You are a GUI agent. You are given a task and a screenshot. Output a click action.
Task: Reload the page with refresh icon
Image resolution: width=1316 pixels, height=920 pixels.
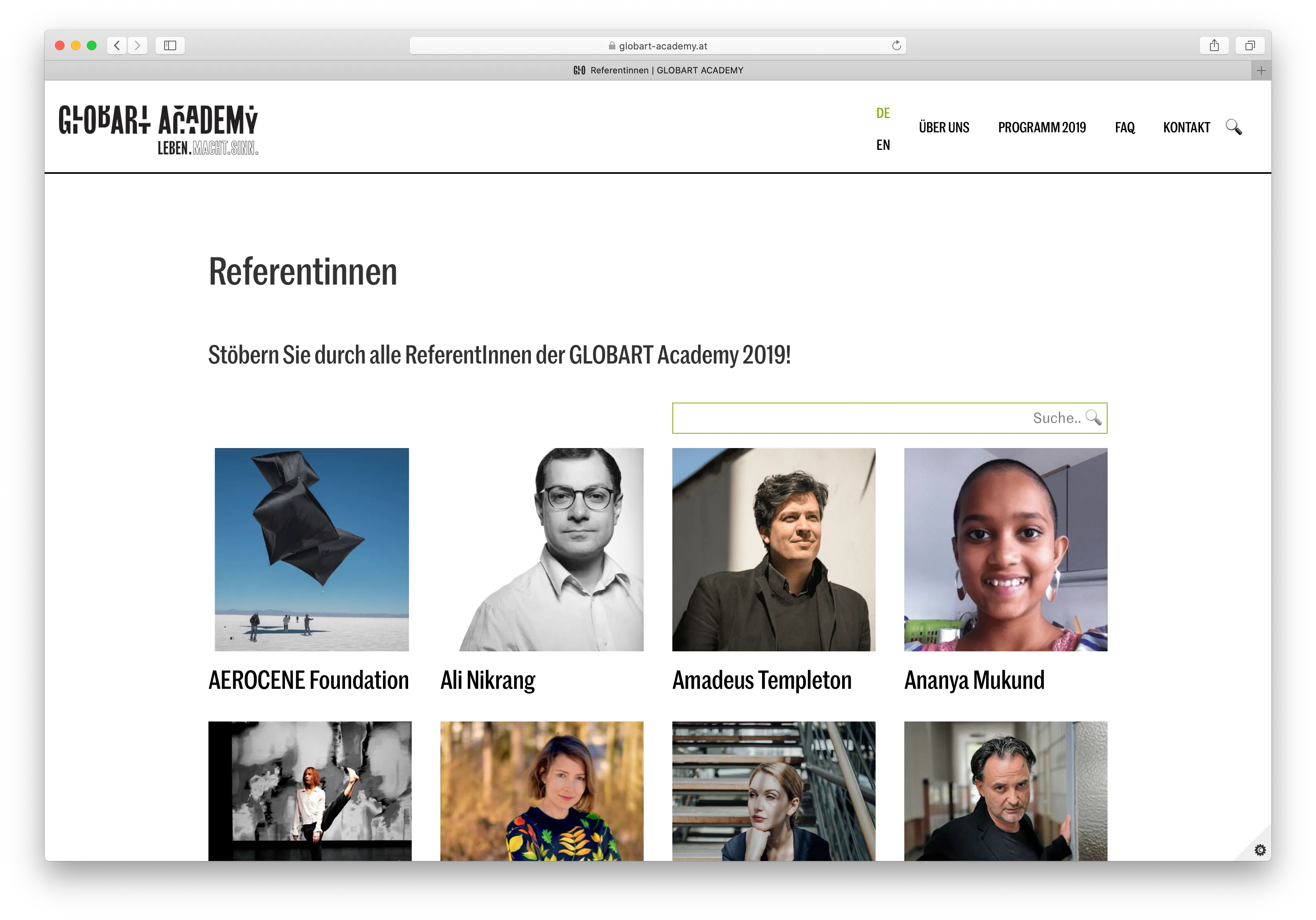tap(896, 45)
